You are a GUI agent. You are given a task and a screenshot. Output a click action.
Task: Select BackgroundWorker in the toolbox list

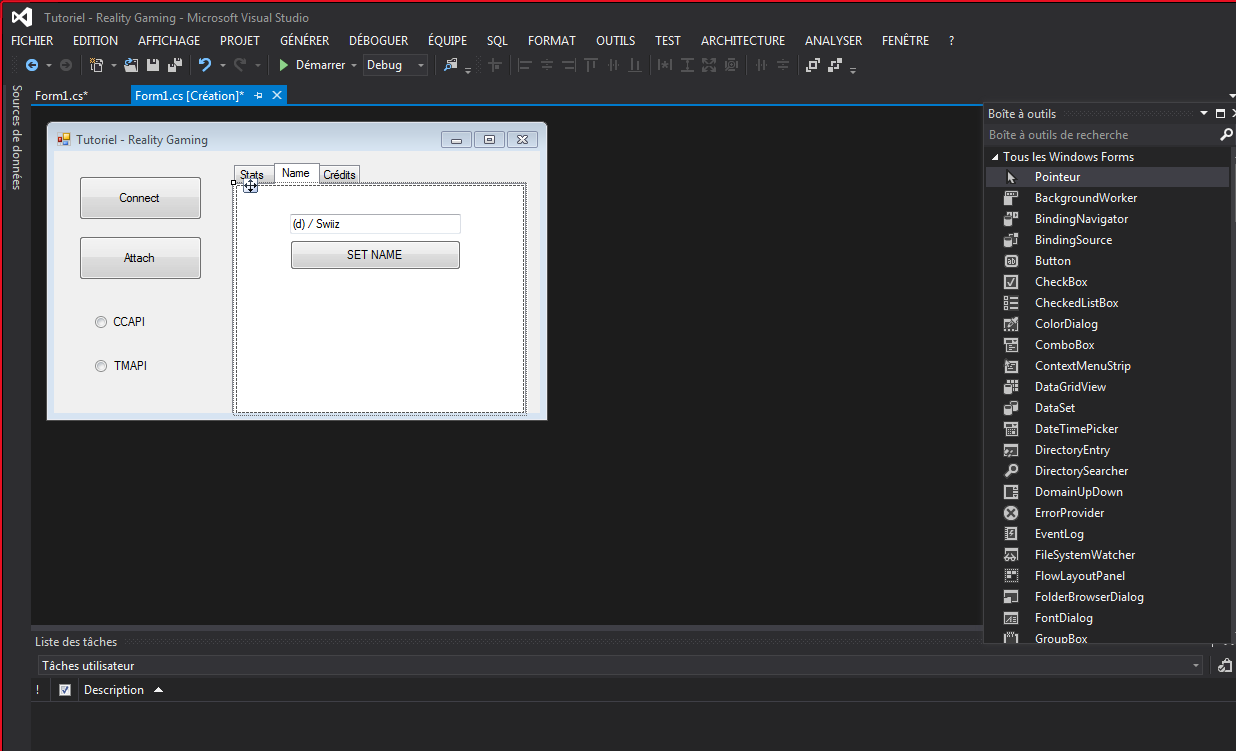tap(1107, 198)
